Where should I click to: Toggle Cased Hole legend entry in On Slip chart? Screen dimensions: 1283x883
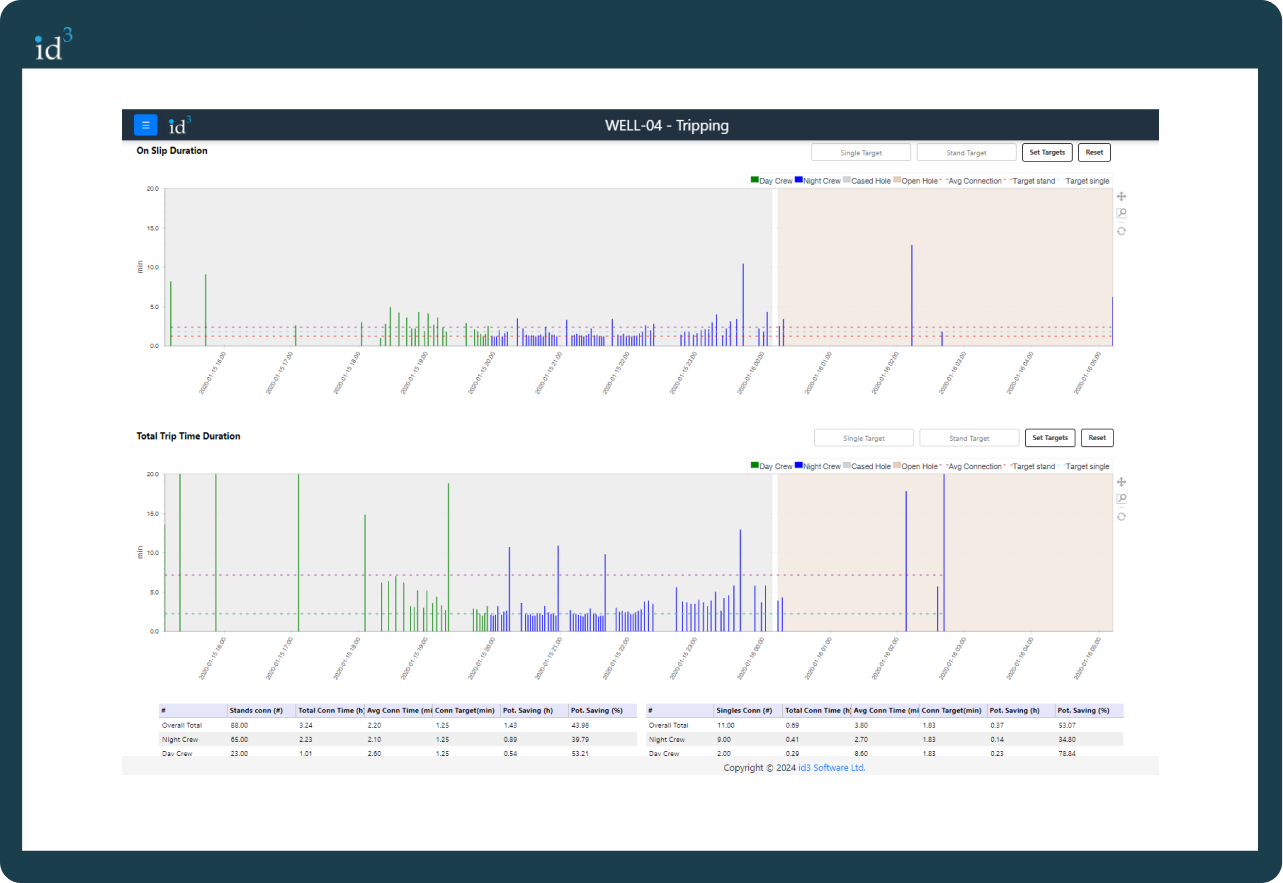[867, 181]
